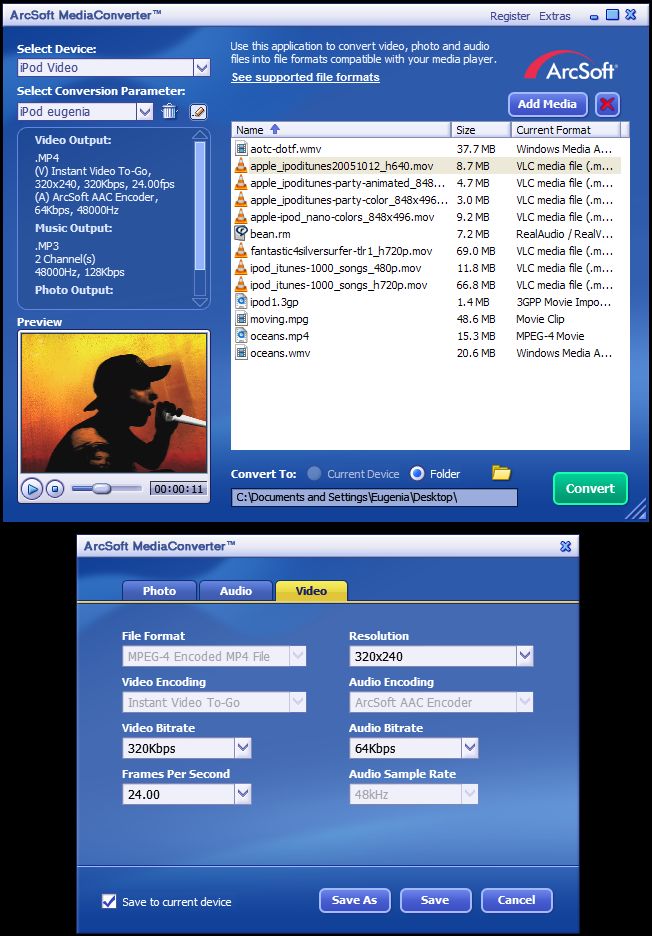Image resolution: width=652 pixels, height=936 pixels.
Task: Open the Video Bitrate dropdown
Action: coord(242,748)
